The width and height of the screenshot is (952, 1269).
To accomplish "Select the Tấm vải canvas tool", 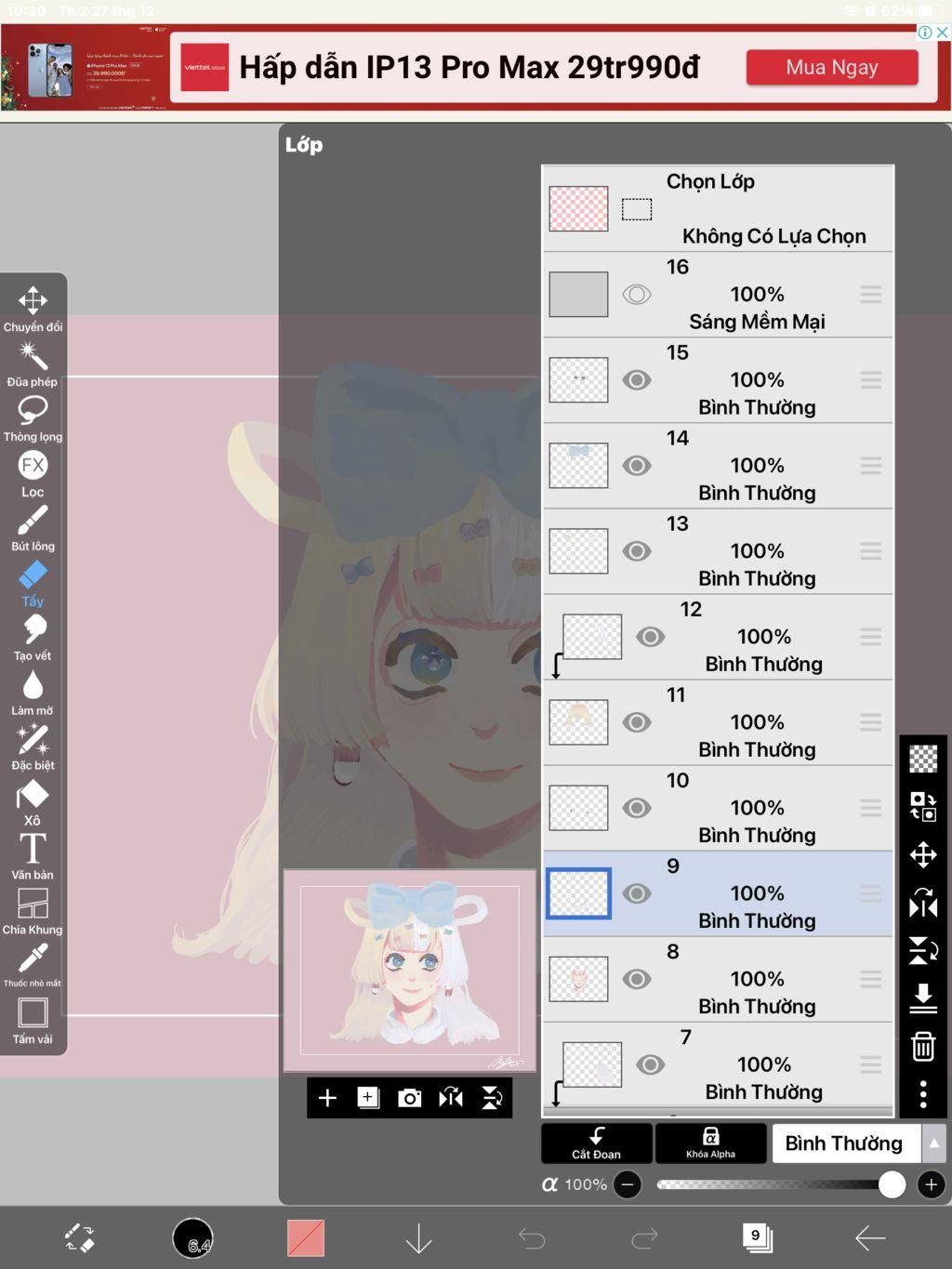I will coord(33,1021).
